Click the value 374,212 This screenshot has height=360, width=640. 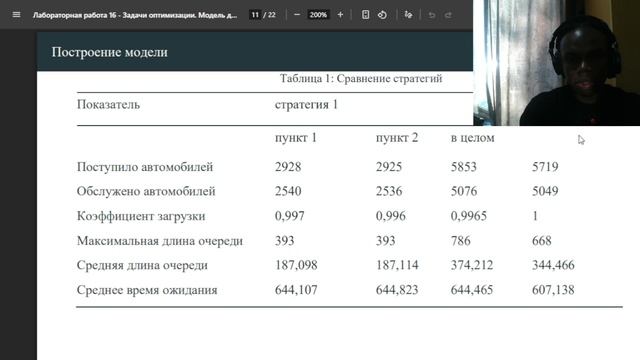click(x=472, y=265)
